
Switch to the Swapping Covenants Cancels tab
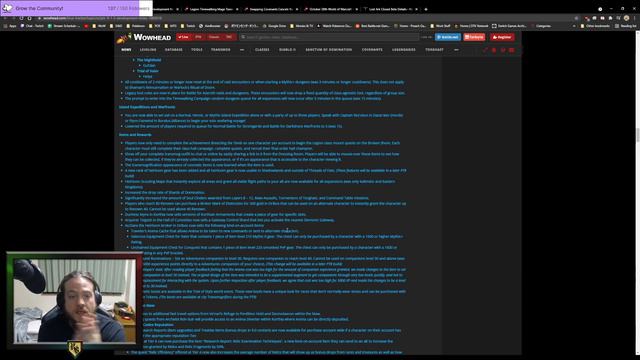tap(270, 9)
